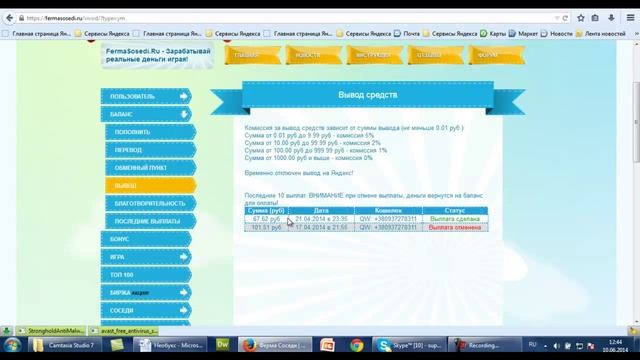Open the Главная site navigation tab
Image resolution: width=640 pixels, height=360 pixels.
(x=253, y=55)
